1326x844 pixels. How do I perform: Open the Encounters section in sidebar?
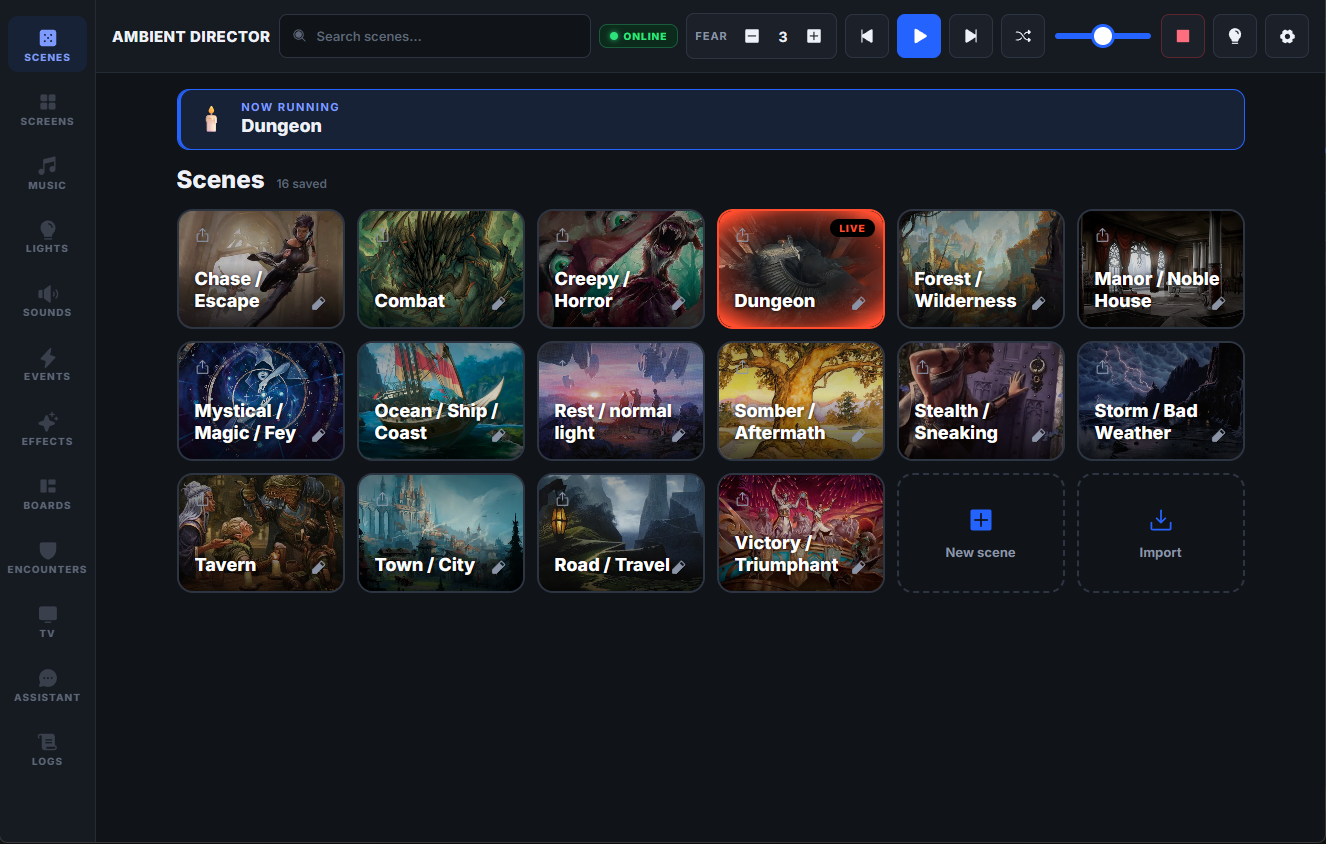(47, 557)
